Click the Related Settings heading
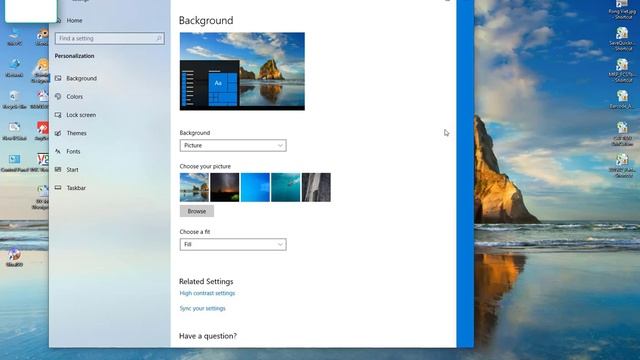 [206, 282]
